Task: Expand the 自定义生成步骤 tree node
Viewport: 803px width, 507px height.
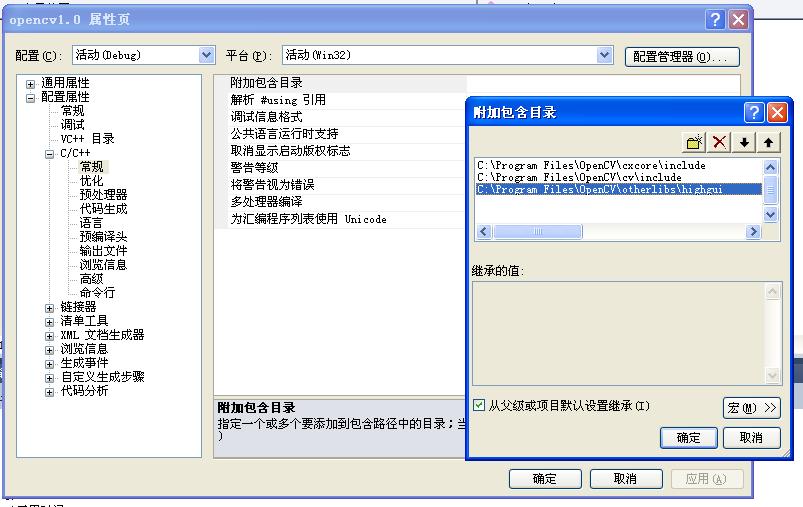Action: (x=50, y=378)
